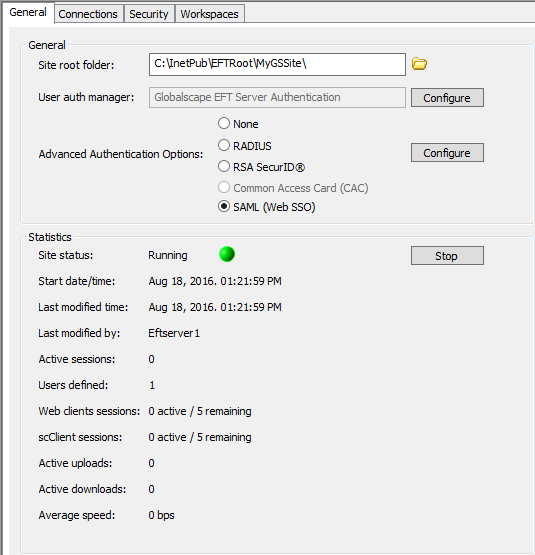
Task: Switch to the Connections tab
Action: [88, 14]
